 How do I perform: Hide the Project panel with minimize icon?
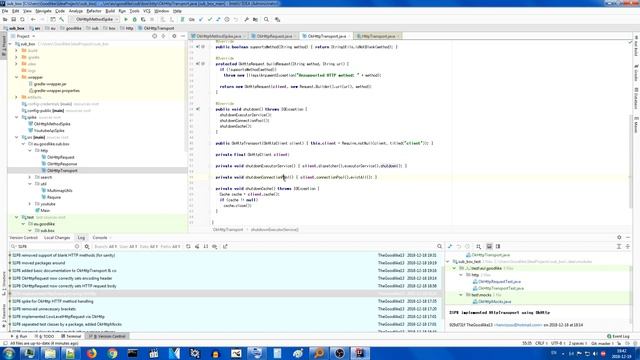click(182, 36)
